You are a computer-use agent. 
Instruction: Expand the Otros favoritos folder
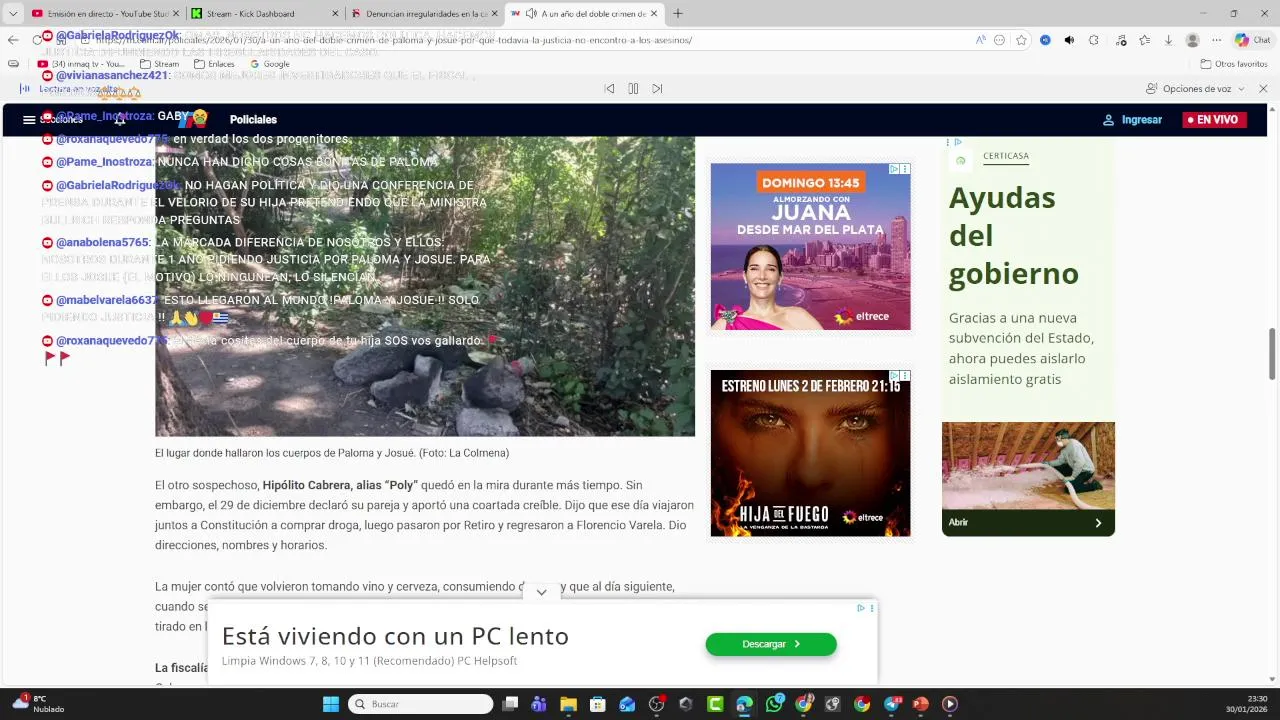coord(1234,64)
